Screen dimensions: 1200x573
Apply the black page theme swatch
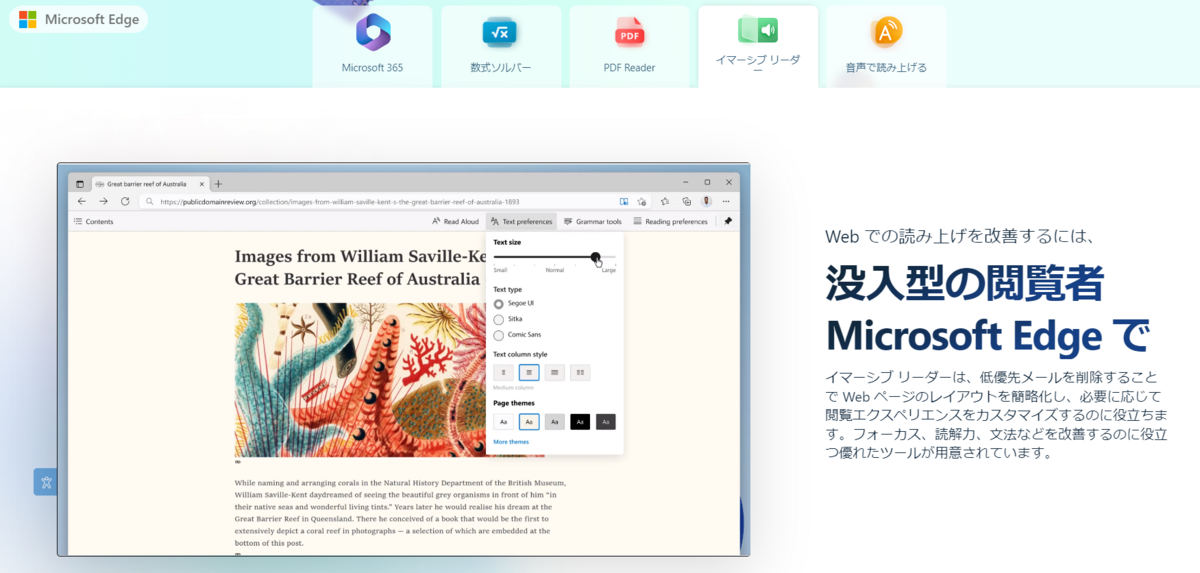point(580,422)
